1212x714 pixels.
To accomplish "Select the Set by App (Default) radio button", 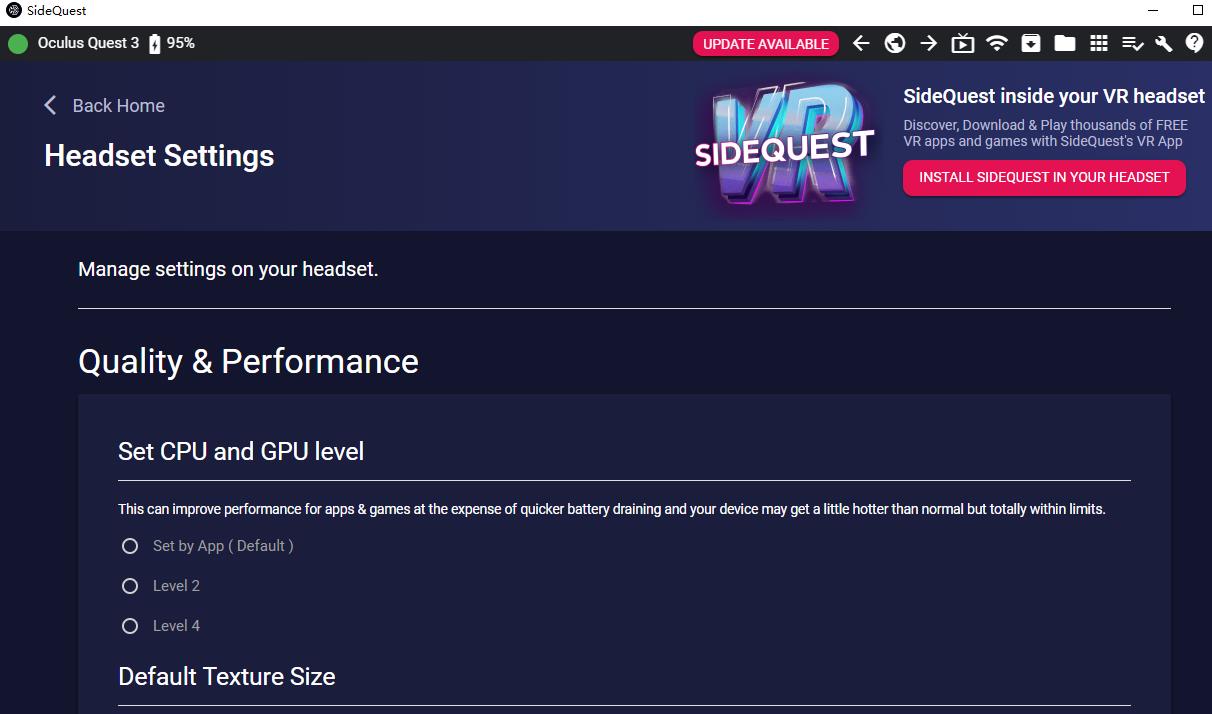I will click(130, 546).
